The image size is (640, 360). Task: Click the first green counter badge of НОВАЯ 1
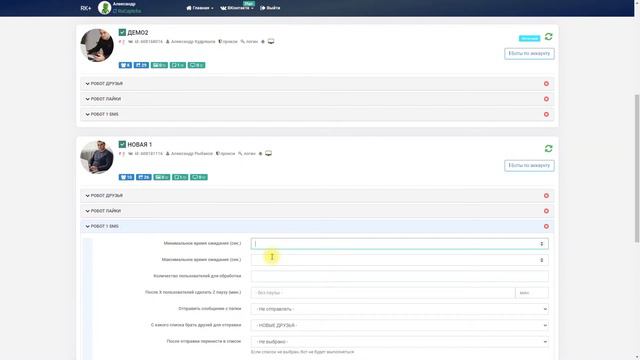(x=162, y=177)
